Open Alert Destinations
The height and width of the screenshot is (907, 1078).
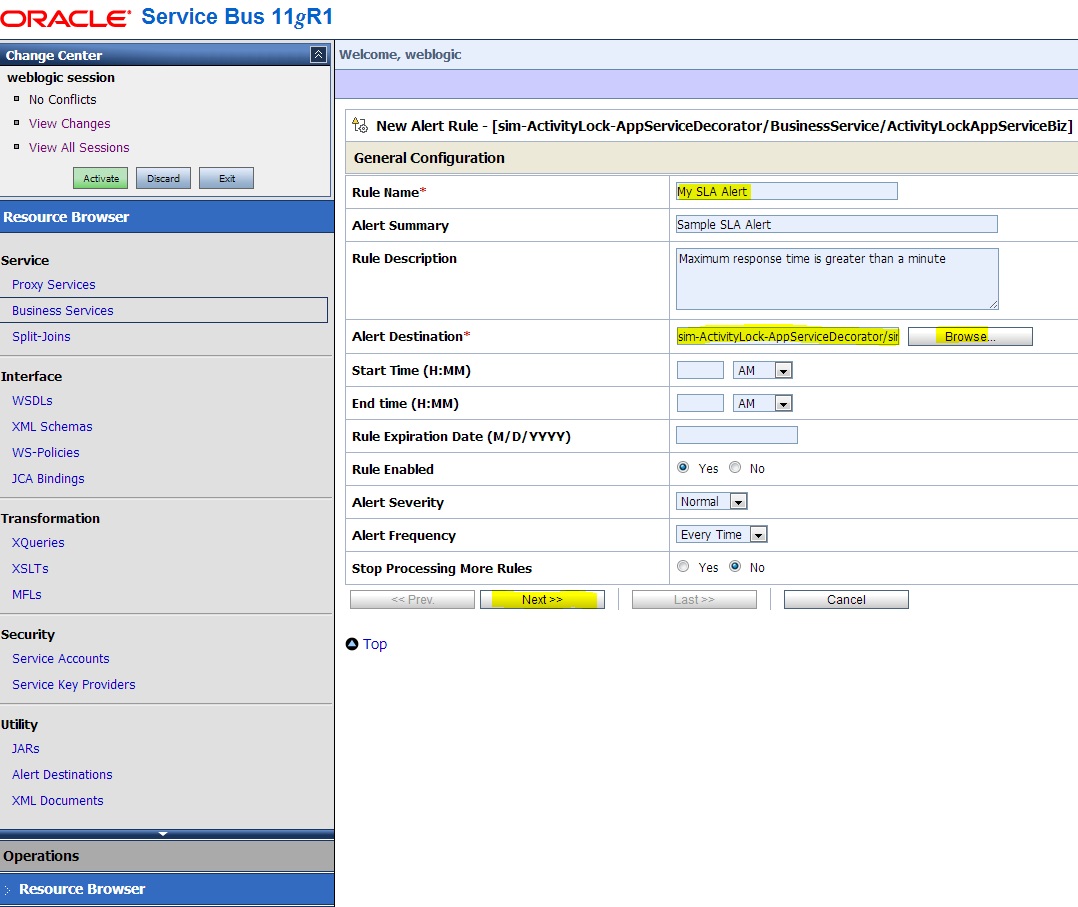coord(62,776)
